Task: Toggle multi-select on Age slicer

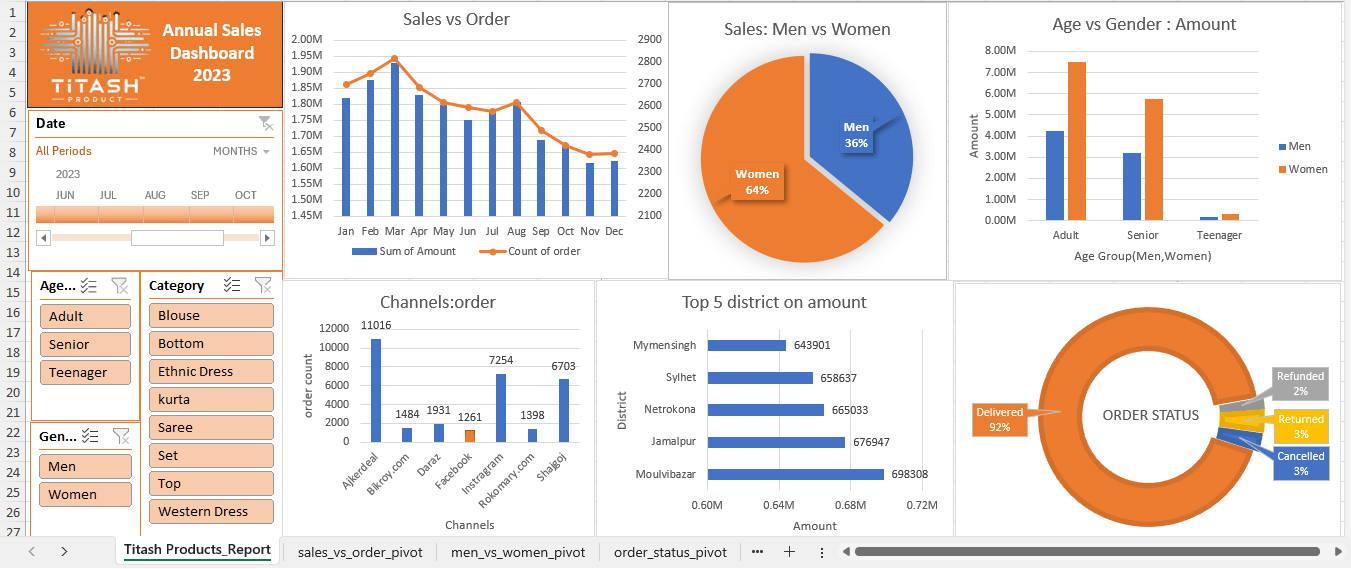Action: click(x=90, y=286)
